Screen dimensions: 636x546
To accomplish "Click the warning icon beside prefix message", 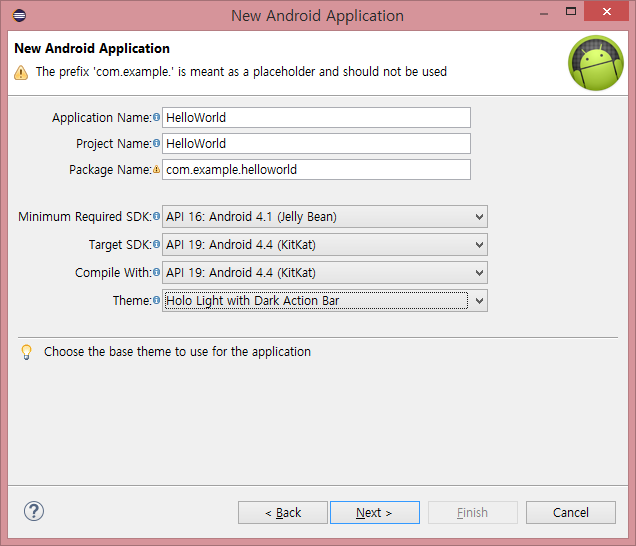I will coord(21,73).
